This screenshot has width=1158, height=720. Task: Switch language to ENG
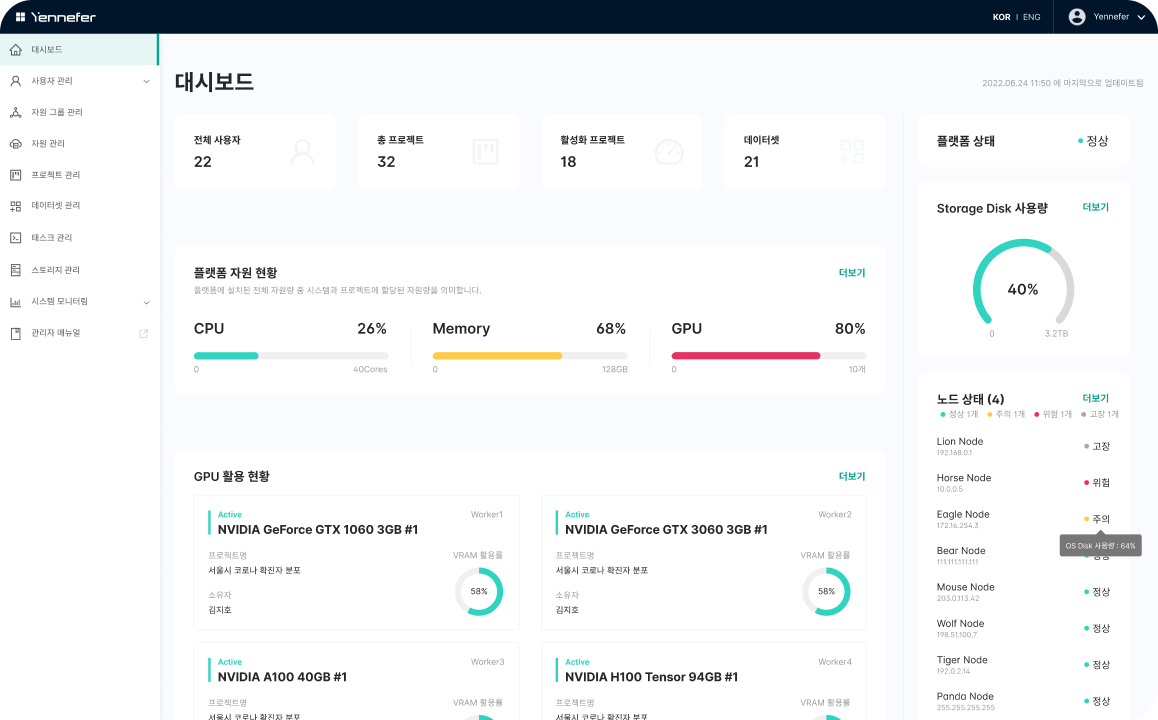tap(1032, 17)
